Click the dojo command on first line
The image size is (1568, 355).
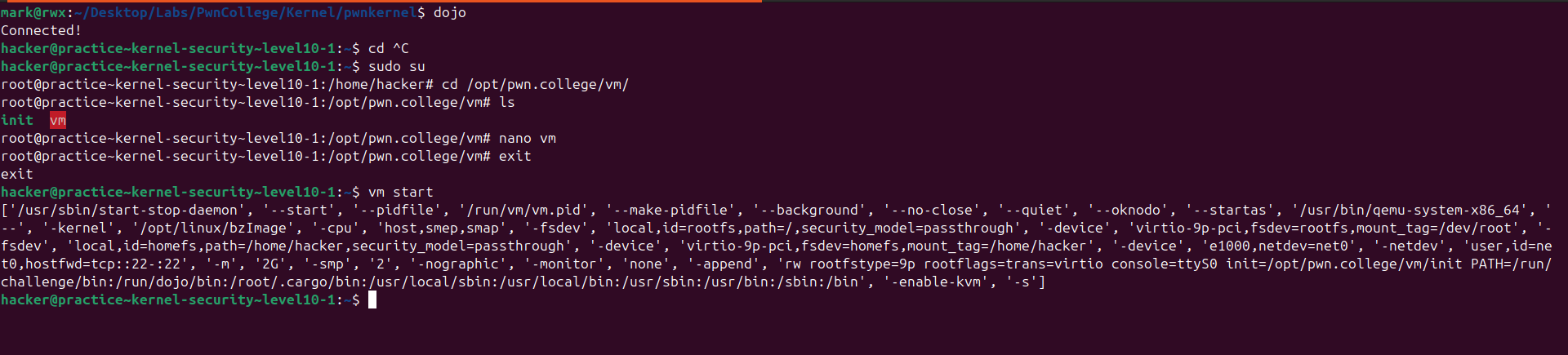pyautogui.click(x=449, y=13)
